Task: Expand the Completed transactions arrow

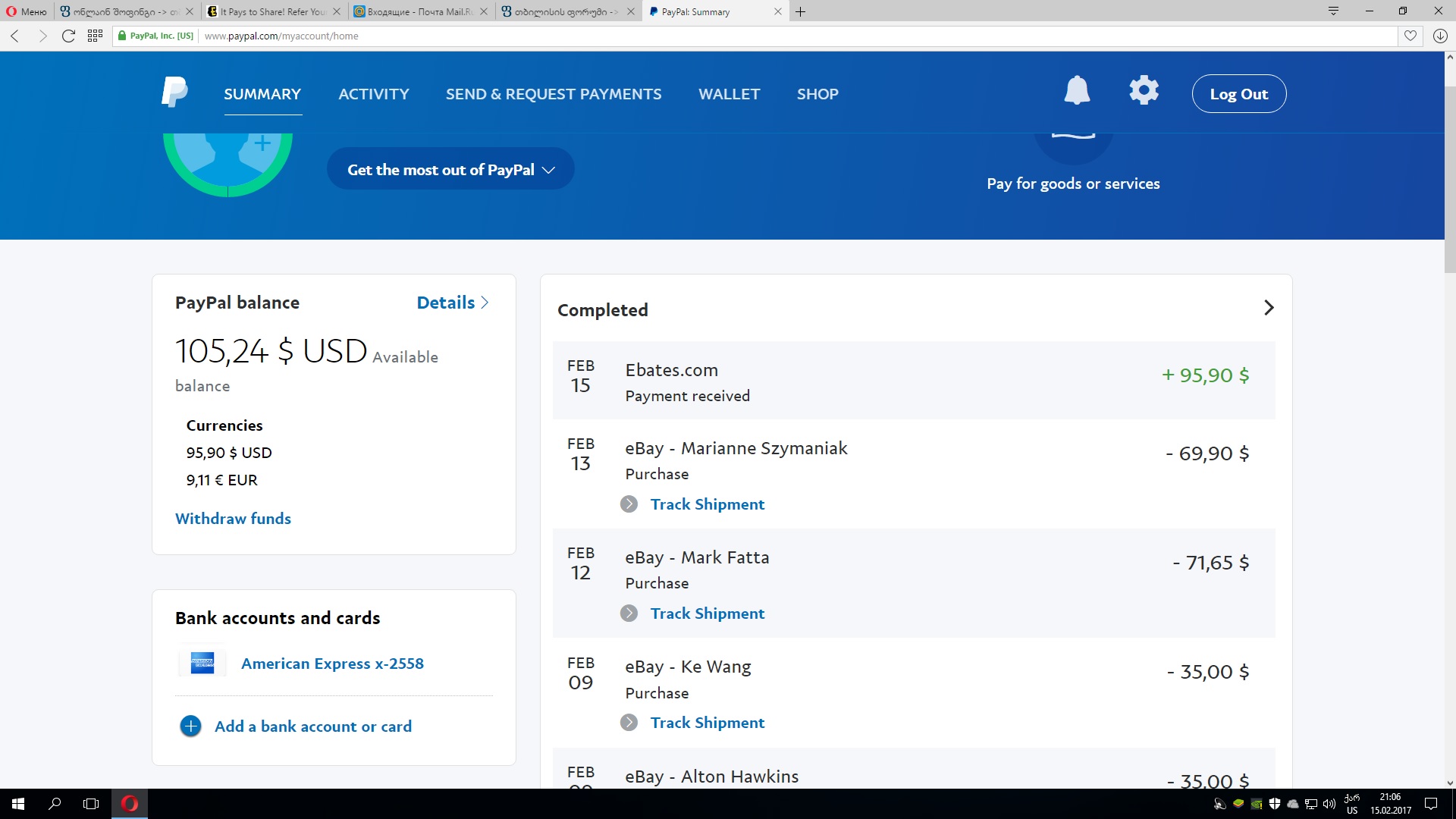Action: (1269, 308)
